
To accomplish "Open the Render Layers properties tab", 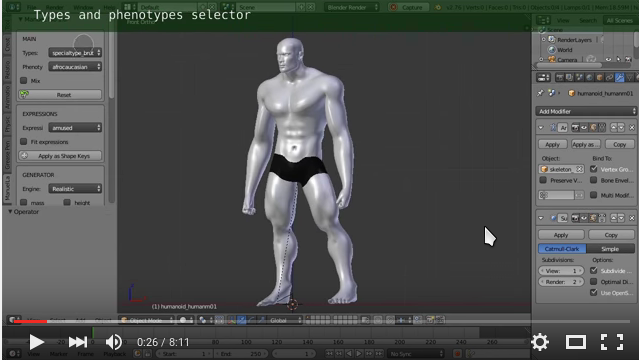I will point(569,77).
